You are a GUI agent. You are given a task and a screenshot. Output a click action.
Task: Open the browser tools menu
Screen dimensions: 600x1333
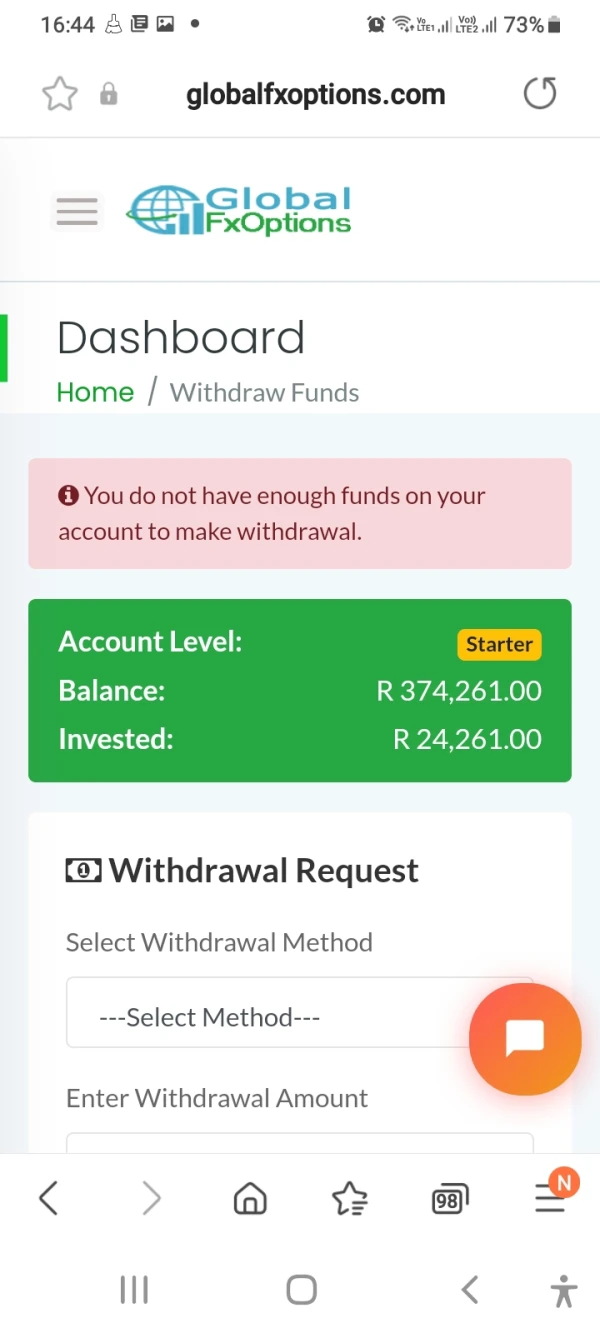point(550,1196)
